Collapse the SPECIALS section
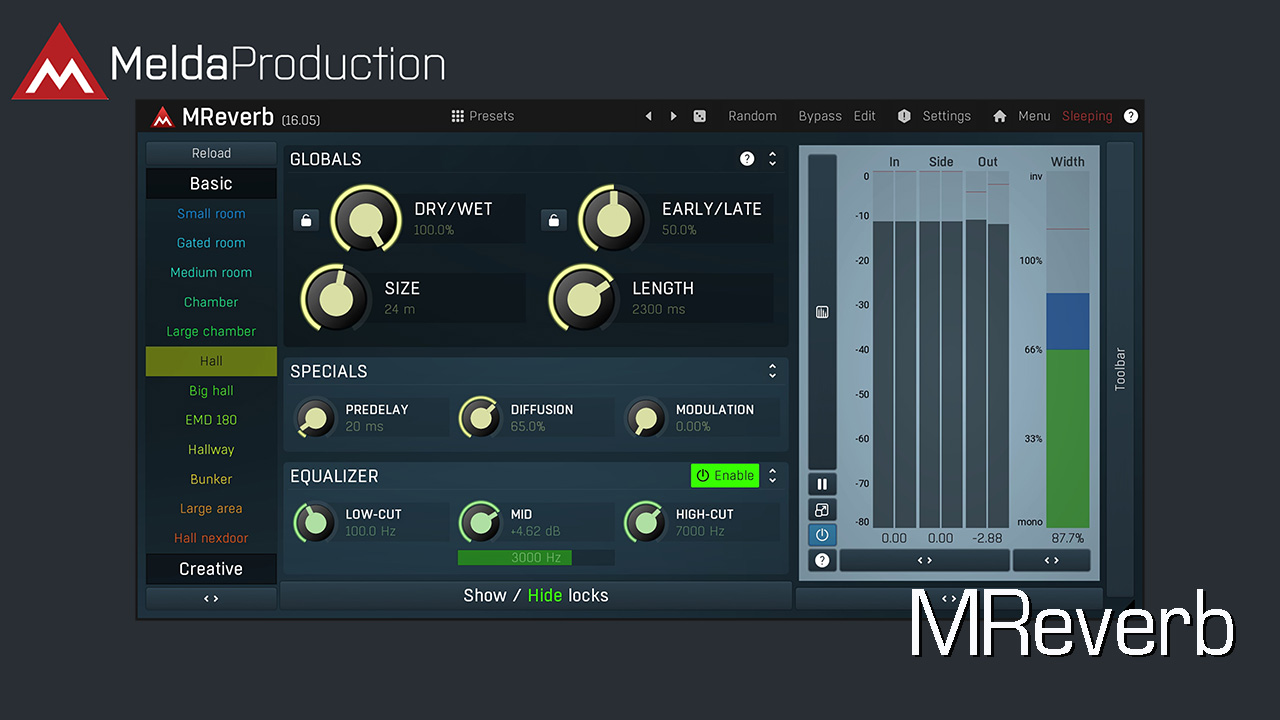This screenshot has width=1280, height=720. [x=772, y=371]
